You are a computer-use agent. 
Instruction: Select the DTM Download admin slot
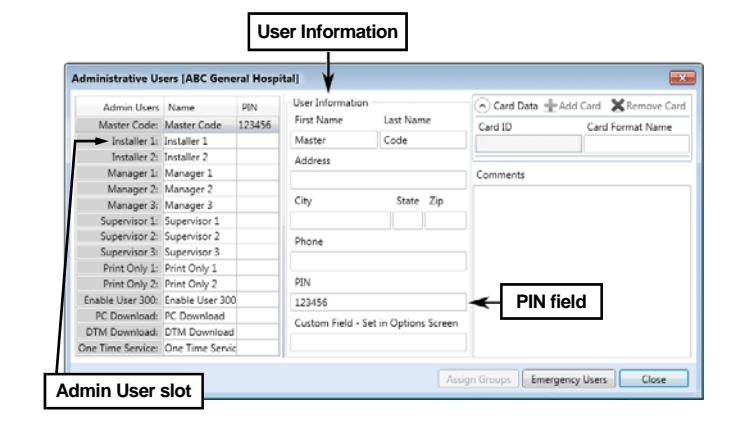point(177,332)
